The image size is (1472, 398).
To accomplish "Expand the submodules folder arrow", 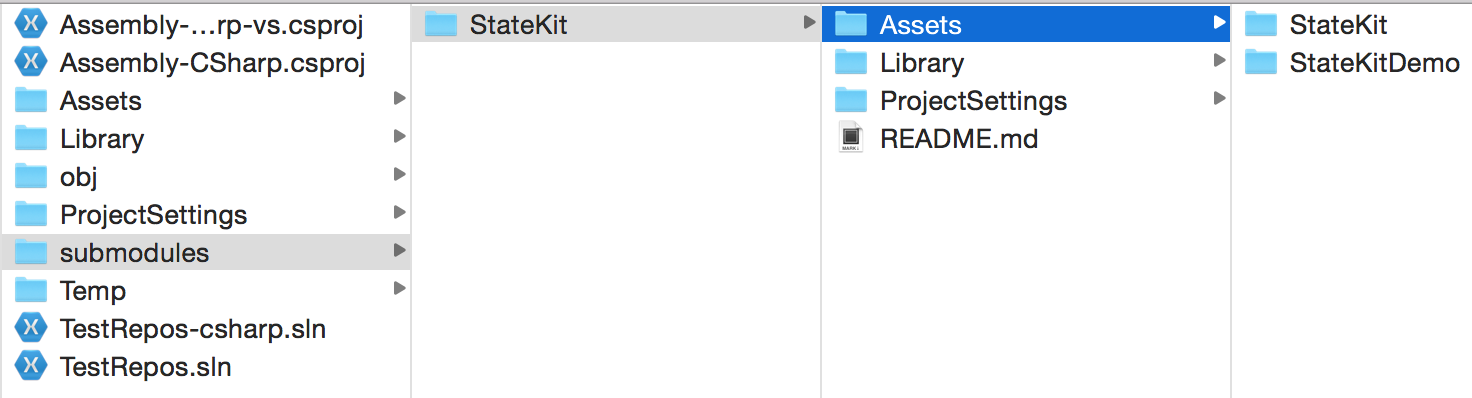I will click(399, 250).
